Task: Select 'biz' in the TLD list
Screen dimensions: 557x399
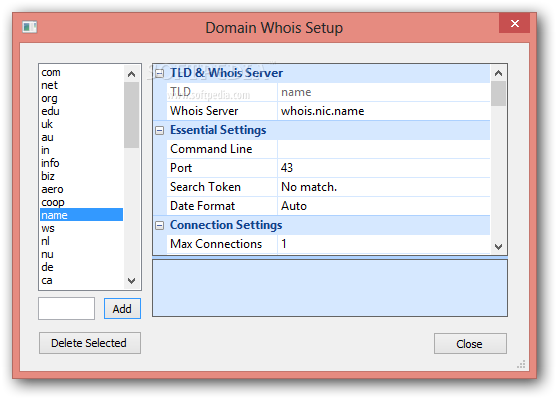Action: 81,176
